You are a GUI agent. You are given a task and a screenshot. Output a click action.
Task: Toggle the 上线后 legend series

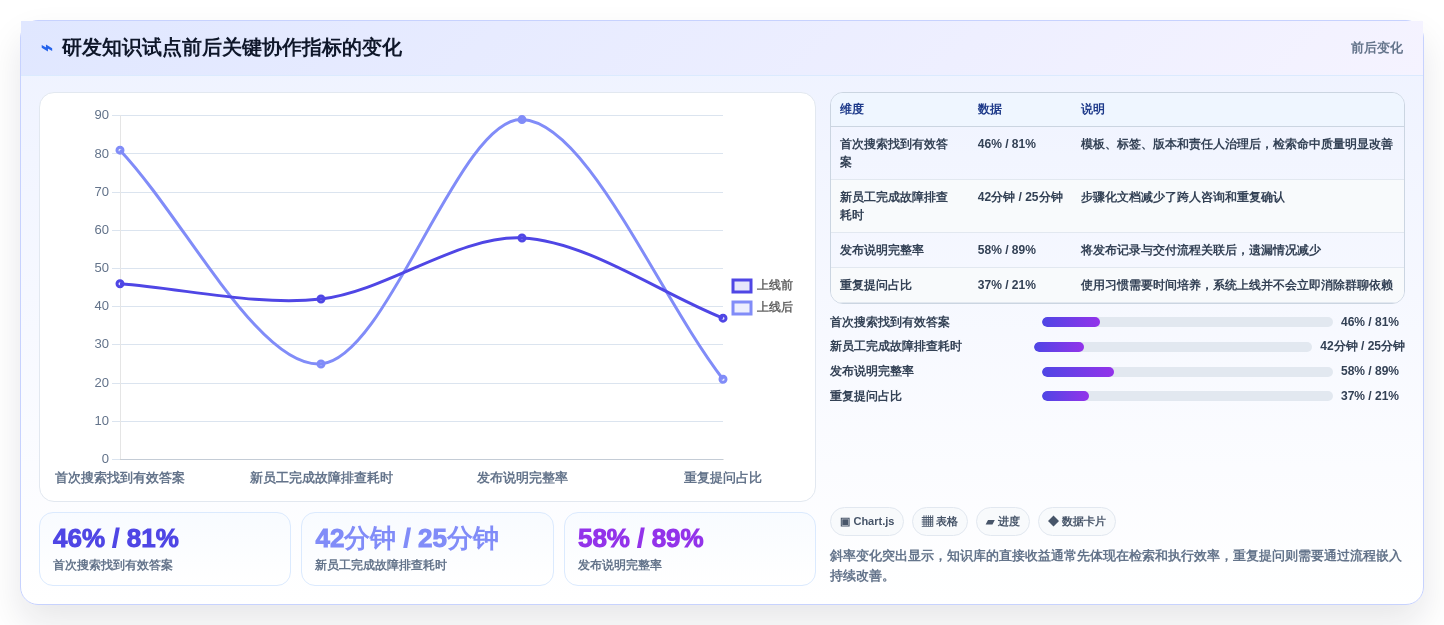762,308
